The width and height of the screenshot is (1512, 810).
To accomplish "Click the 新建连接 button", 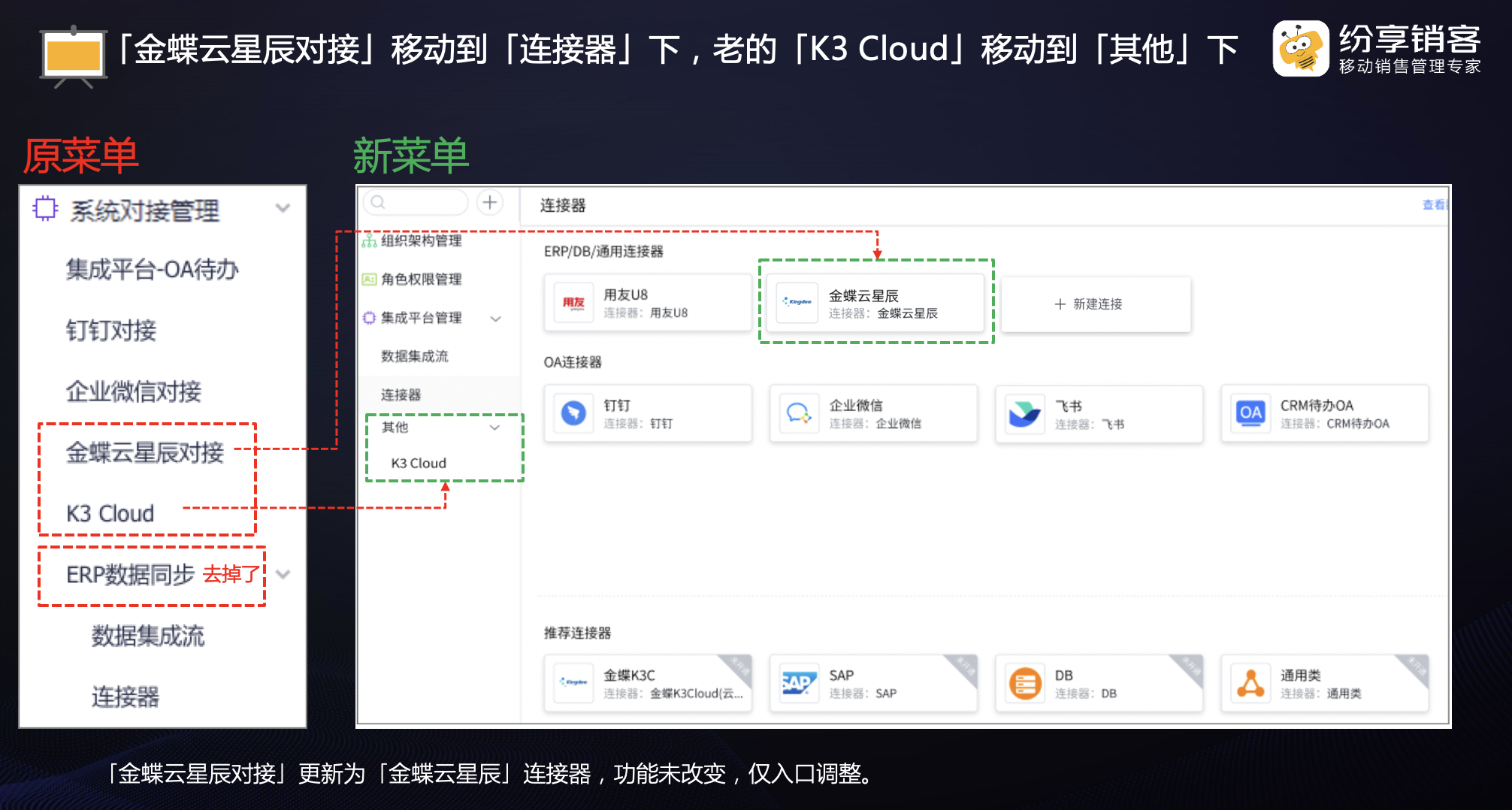I will [1096, 304].
